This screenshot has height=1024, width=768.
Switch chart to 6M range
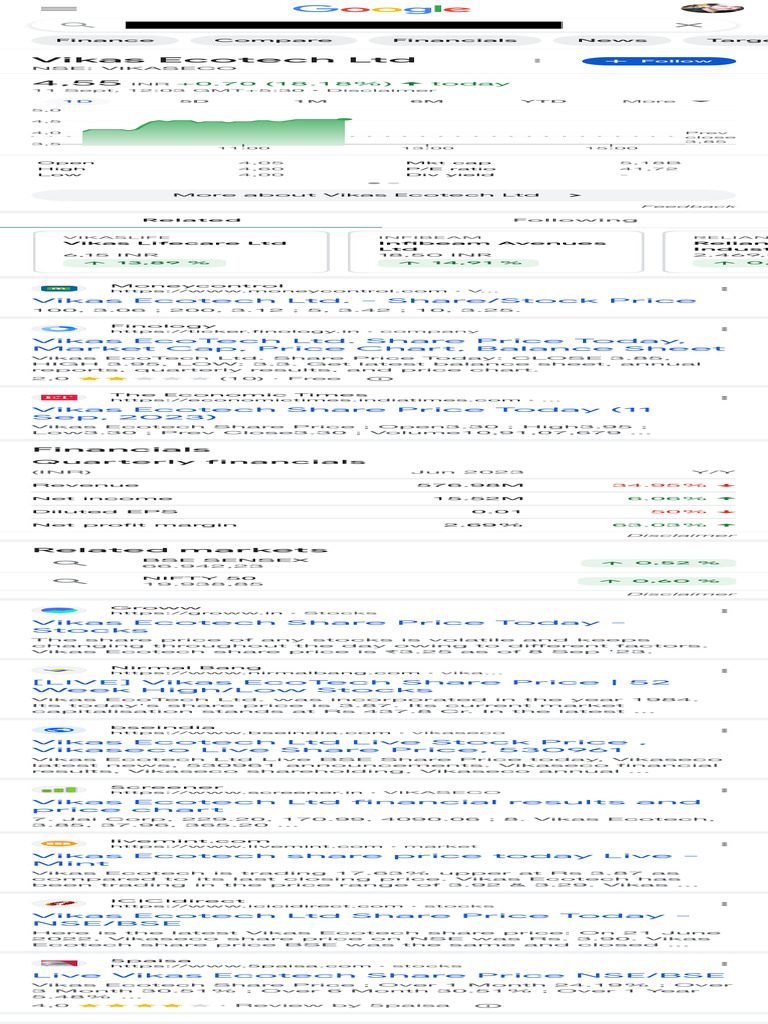click(x=426, y=101)
